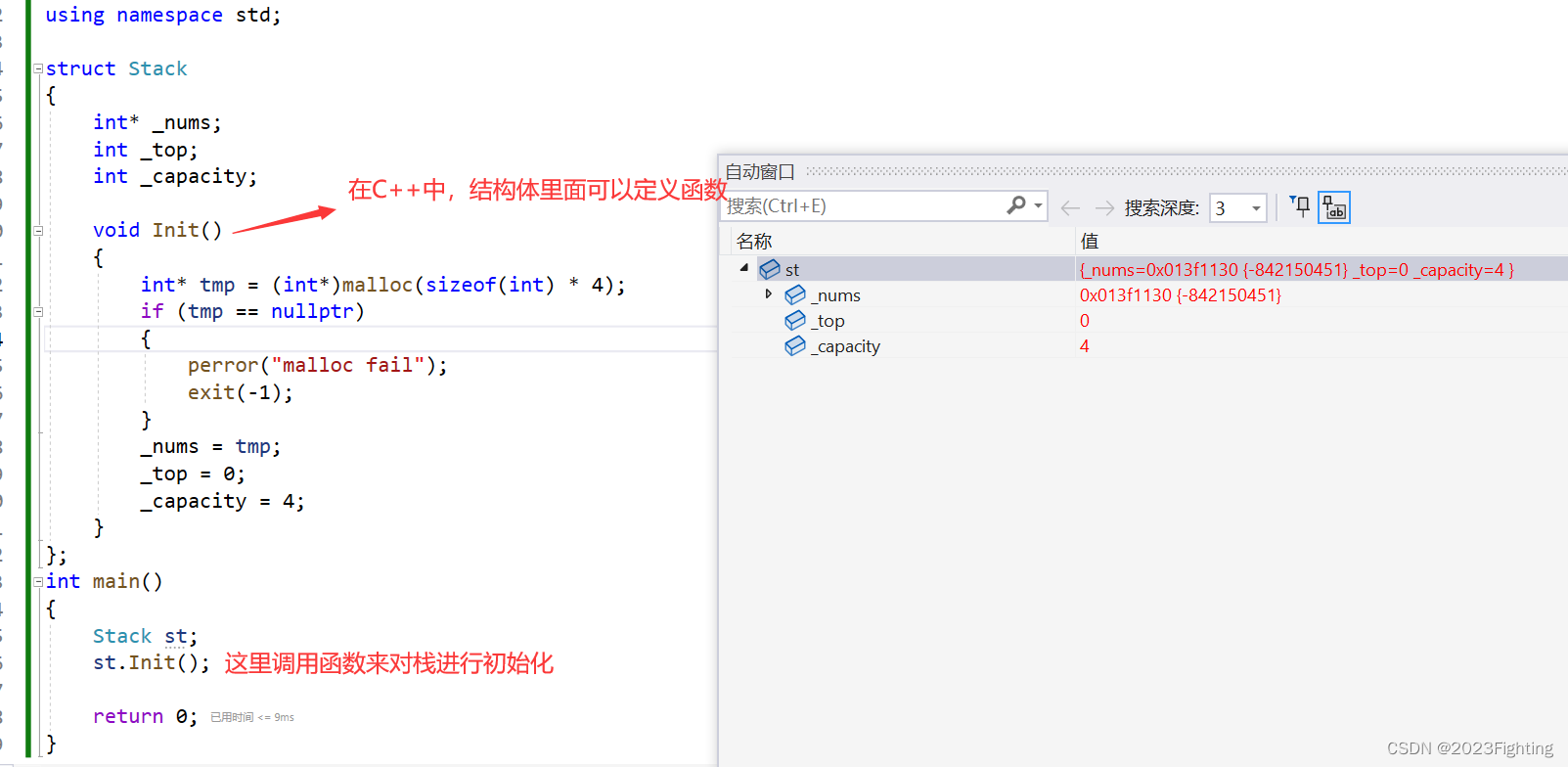The width and height of the screenshot is (1568, 767).
Task: Click the value 4 of _capacity
Action: 1085,346
